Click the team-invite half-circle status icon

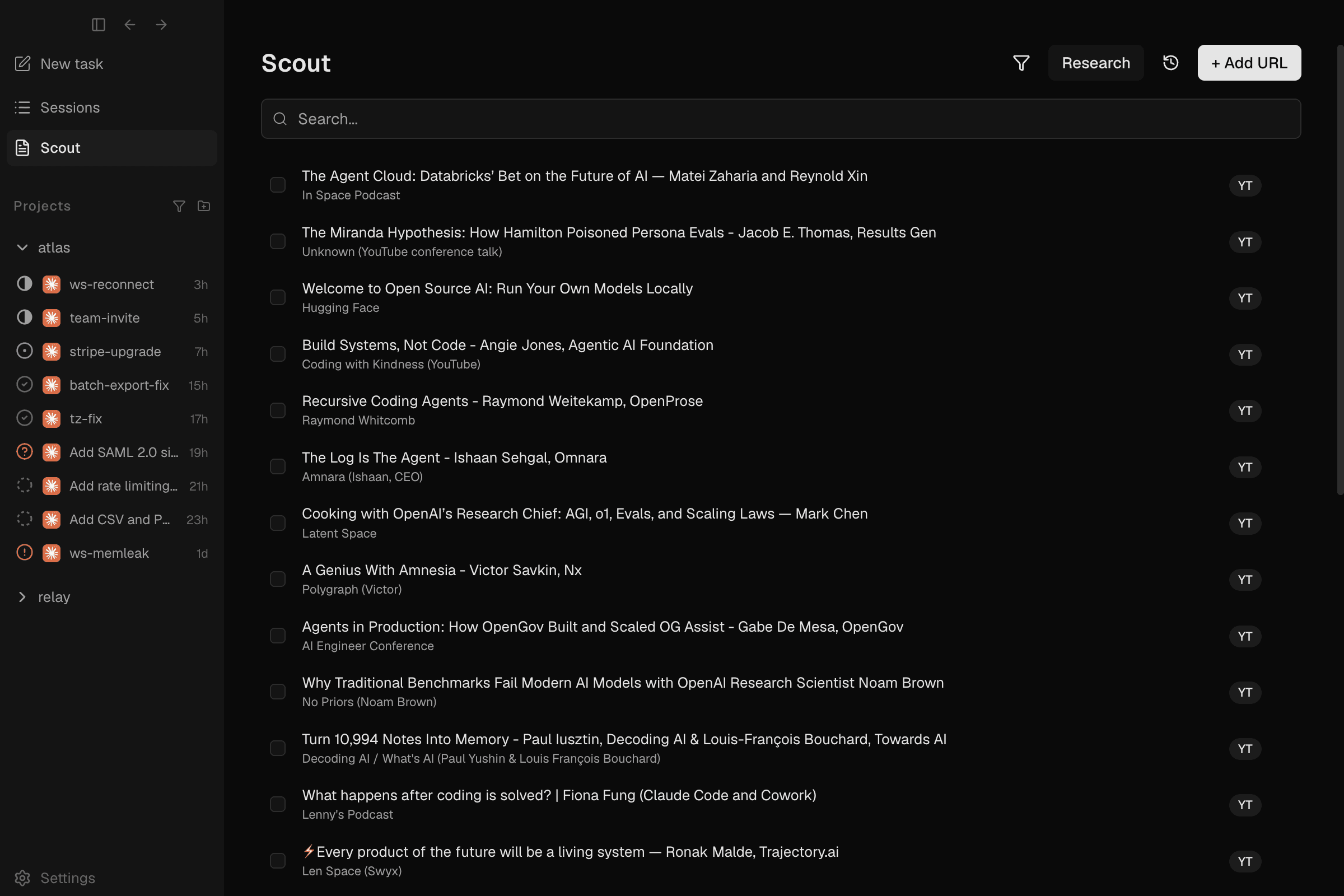pyautogui.click(x=25, y=318)
